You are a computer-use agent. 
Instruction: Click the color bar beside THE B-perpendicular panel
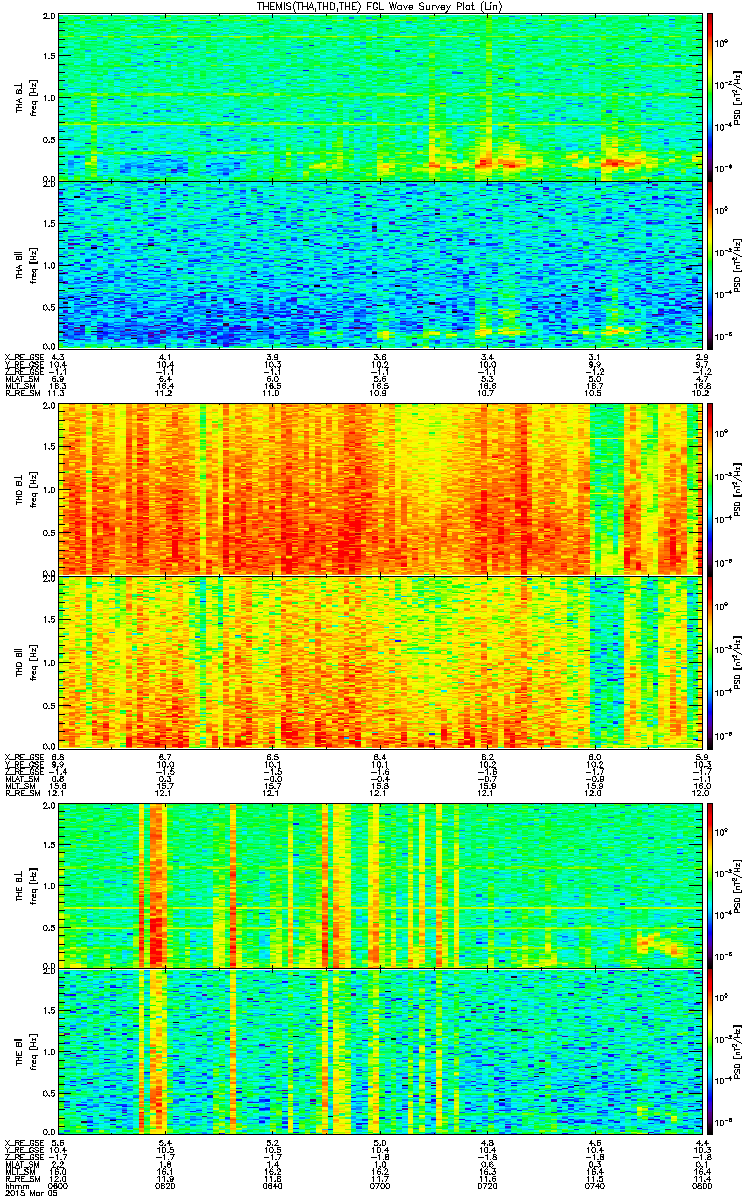tap(711, 884)
